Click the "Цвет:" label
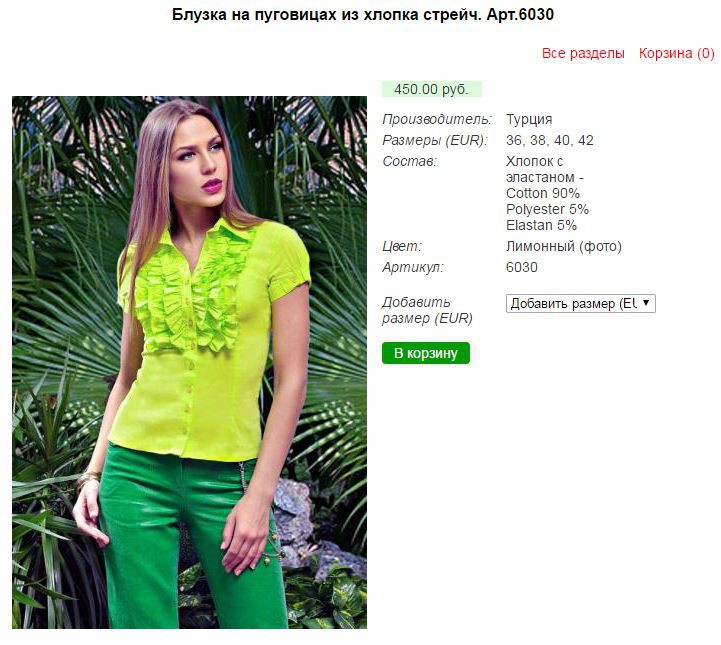 click(x=402, y=246)
